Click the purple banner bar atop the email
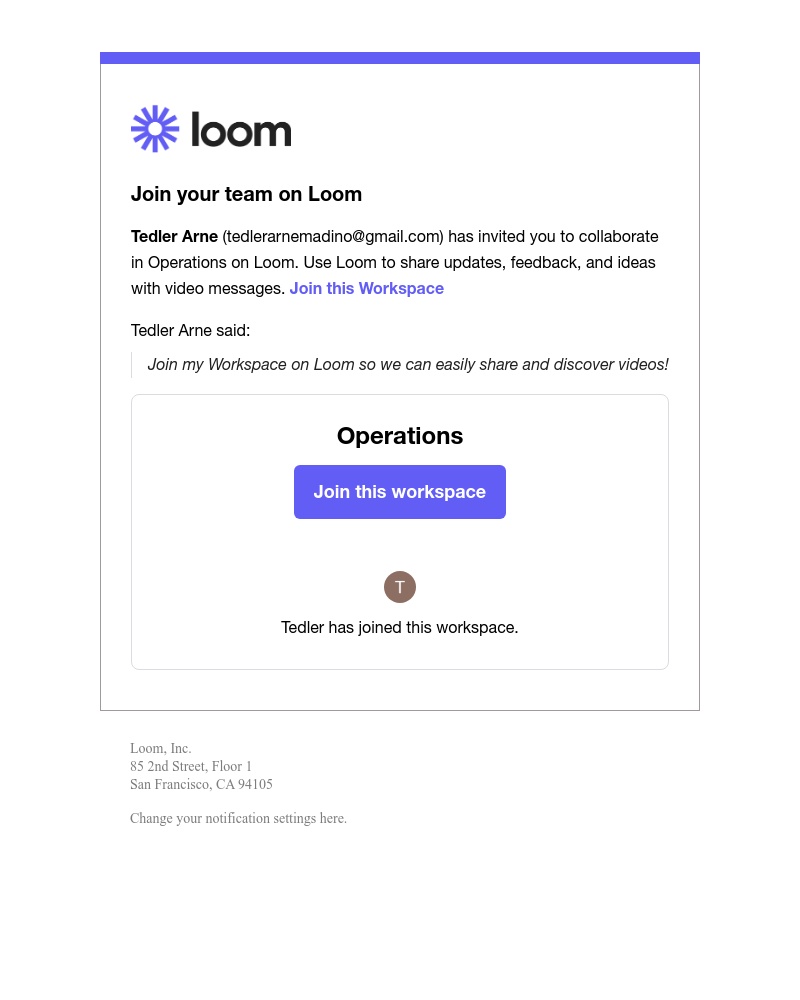This screenshot has height=1000, width=800. click(x=400, y=58)
